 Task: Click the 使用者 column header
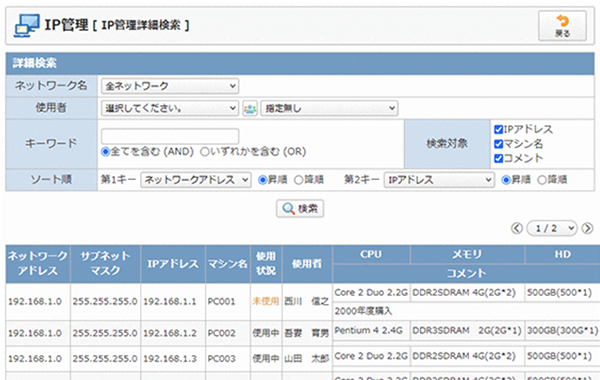tap(307, 264)
